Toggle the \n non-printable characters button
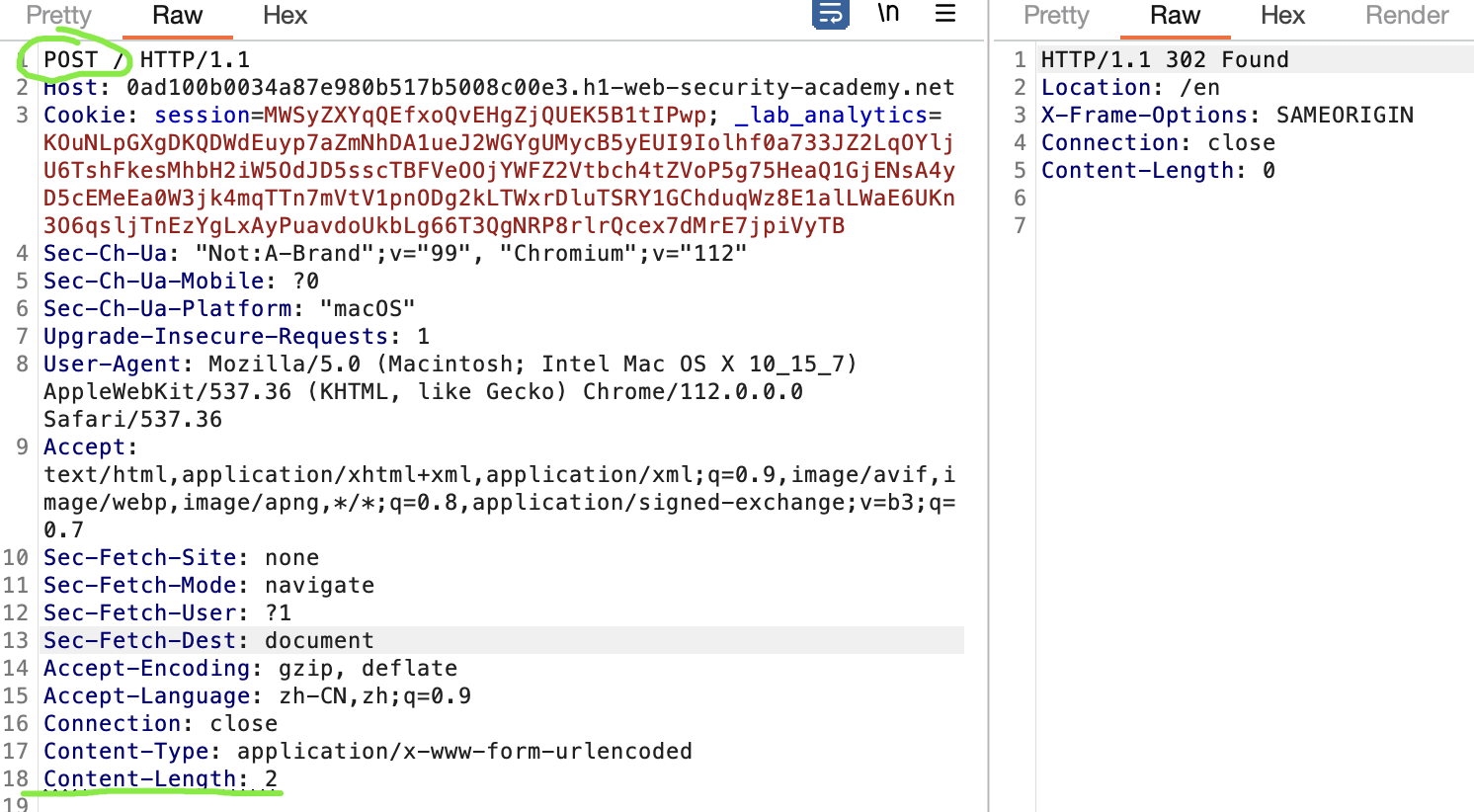 888,14
